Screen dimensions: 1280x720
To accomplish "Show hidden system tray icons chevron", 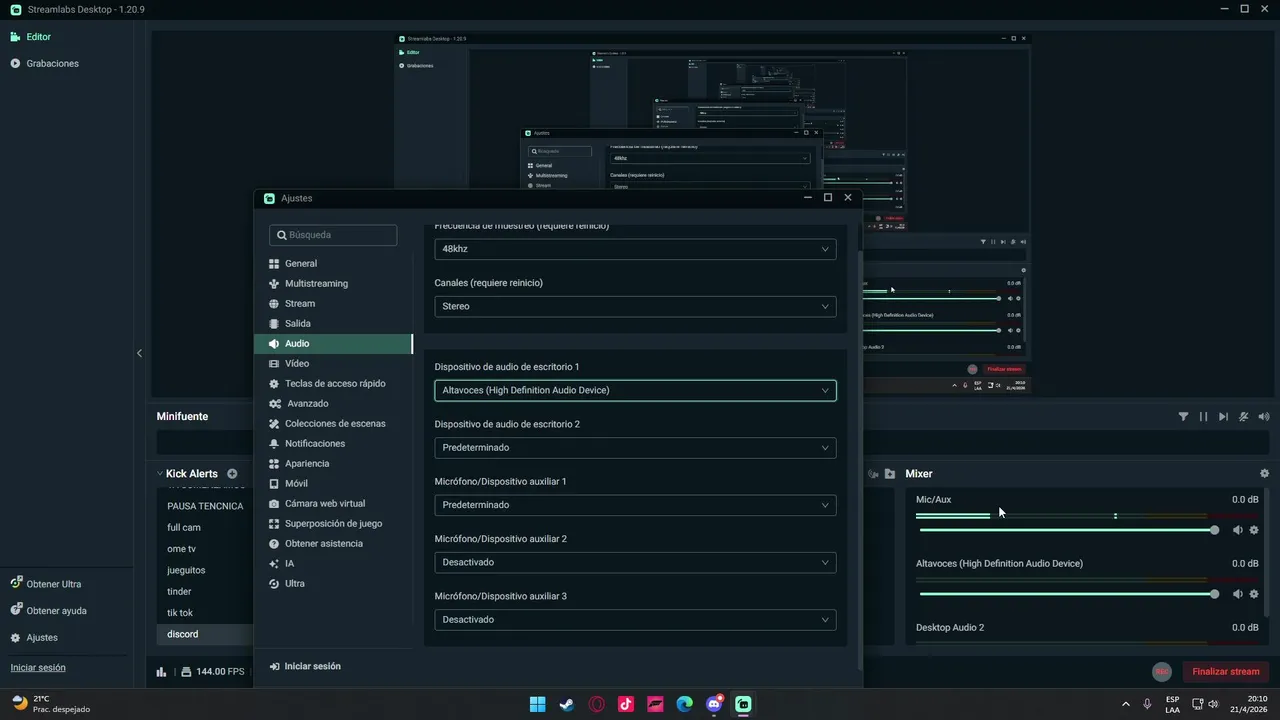I will [1125, 704].
